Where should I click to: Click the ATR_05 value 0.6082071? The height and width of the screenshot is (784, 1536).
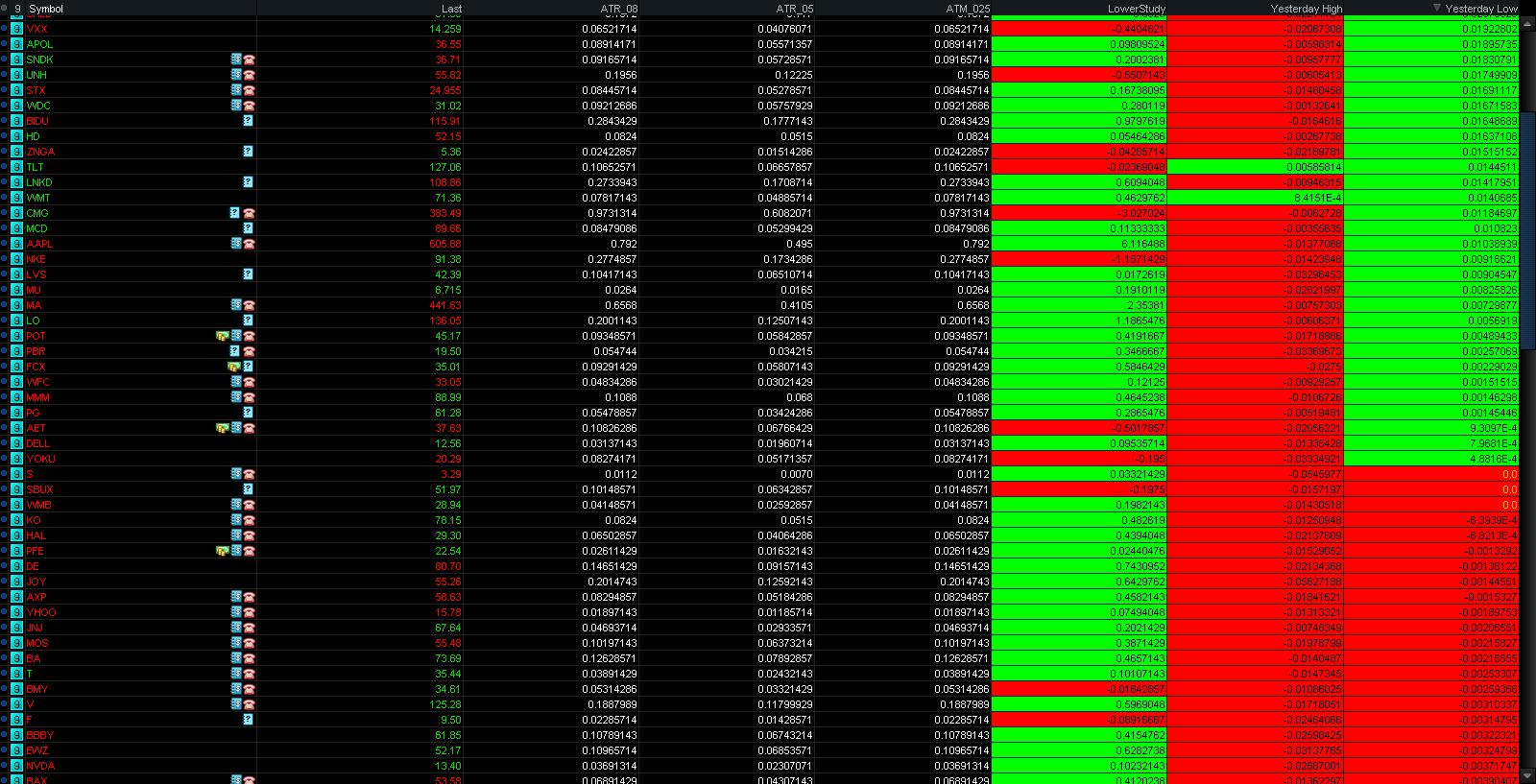(x=789, y=213)
